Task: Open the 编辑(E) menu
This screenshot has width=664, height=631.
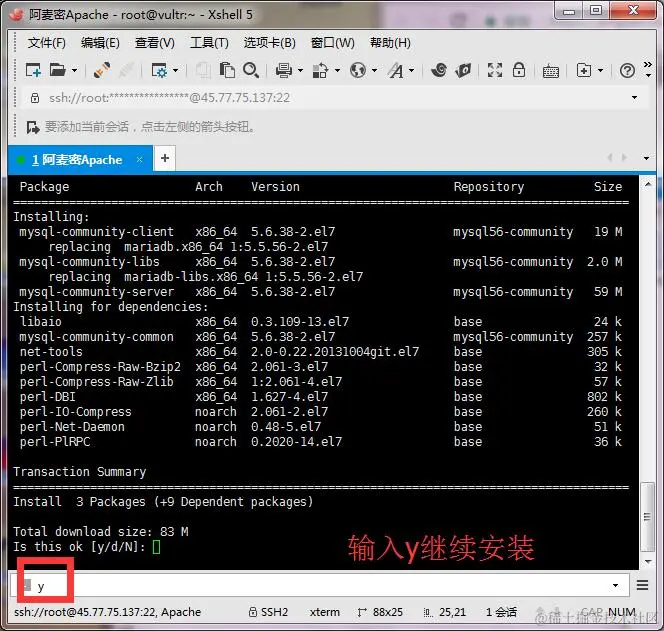Action: tap(100, 43)
